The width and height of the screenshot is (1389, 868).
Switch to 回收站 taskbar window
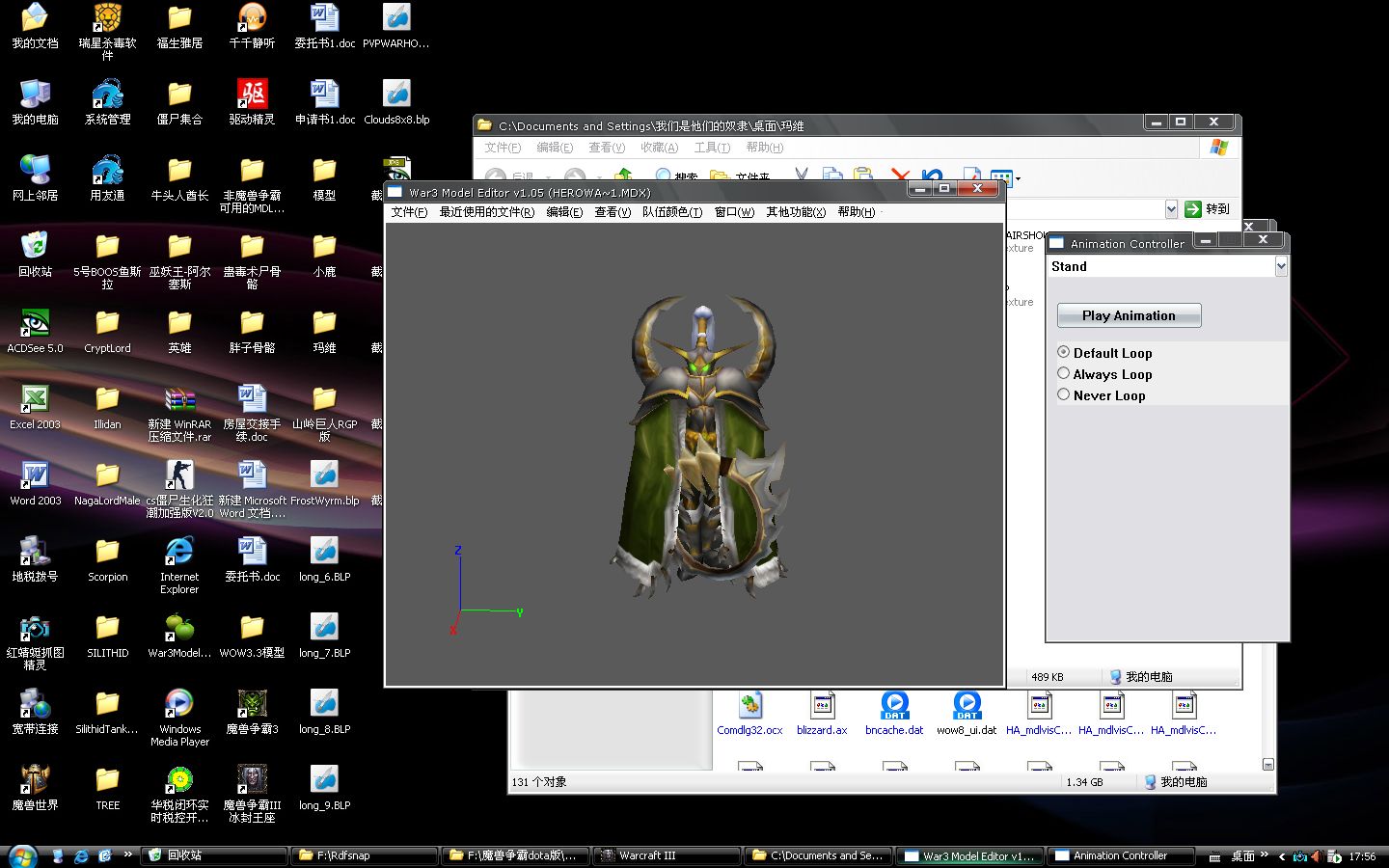(x=214, y=855)
